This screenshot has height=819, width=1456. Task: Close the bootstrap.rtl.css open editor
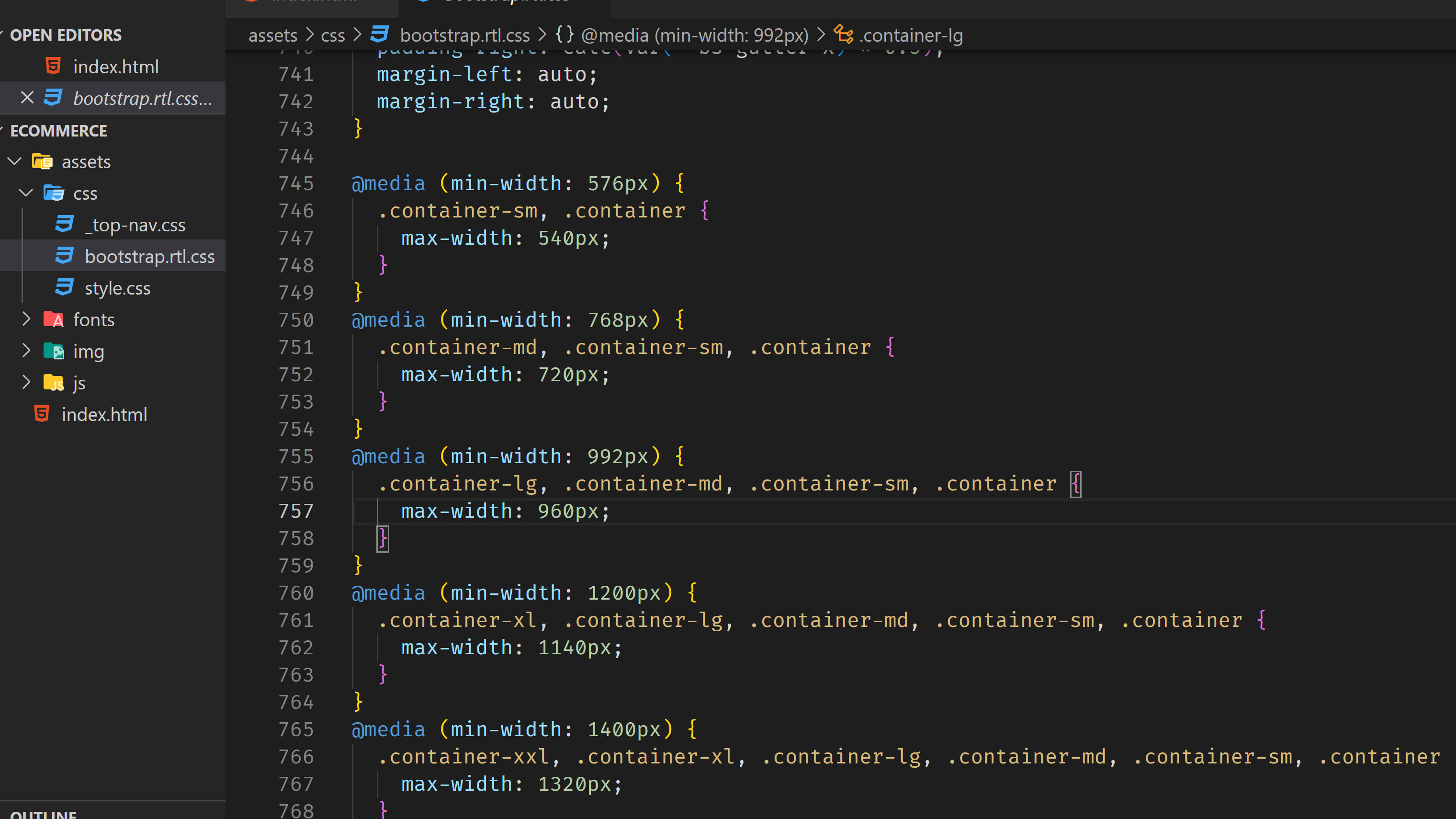pos(26,98)
